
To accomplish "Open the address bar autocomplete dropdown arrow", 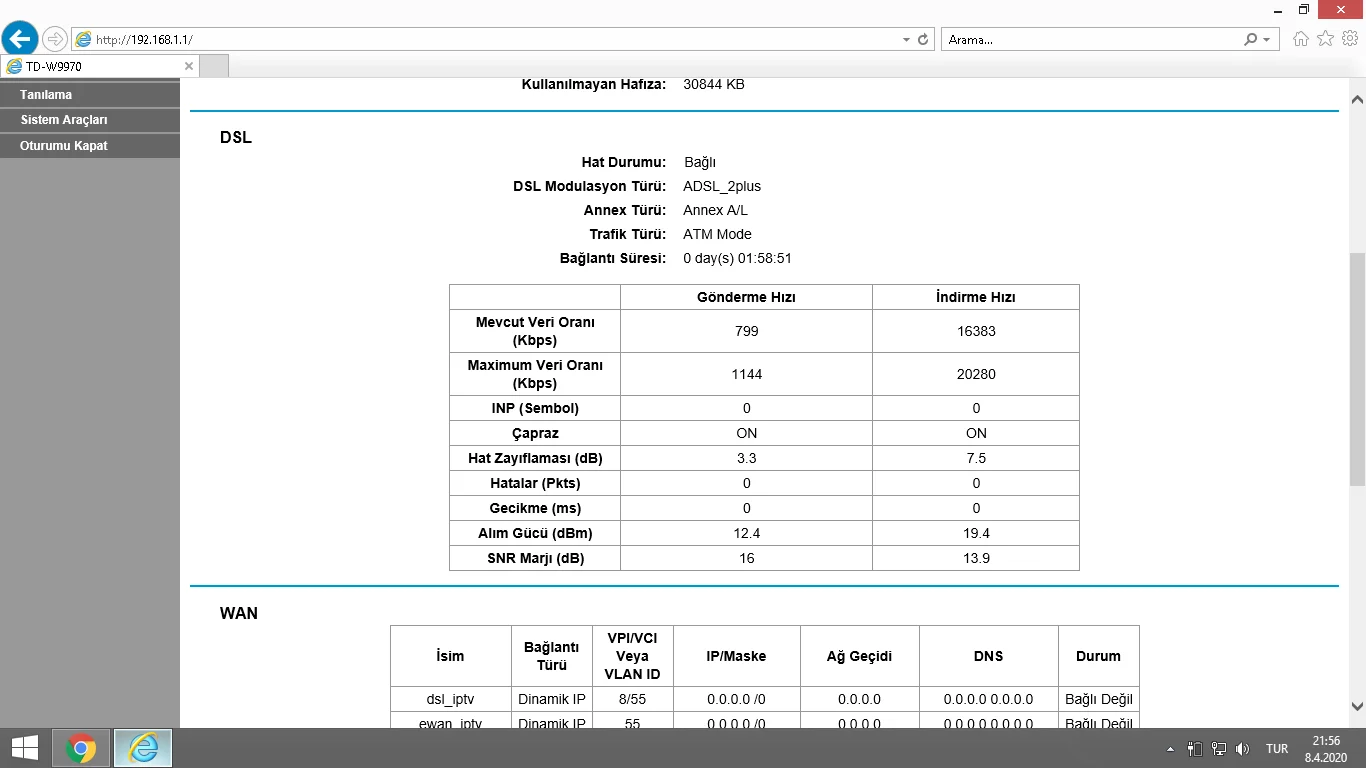I will 906,40.
